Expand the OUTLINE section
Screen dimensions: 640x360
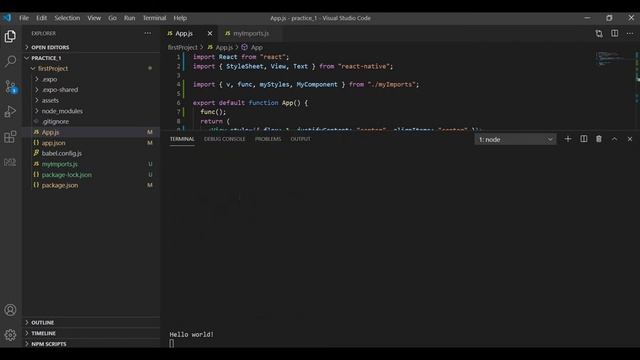91,322
